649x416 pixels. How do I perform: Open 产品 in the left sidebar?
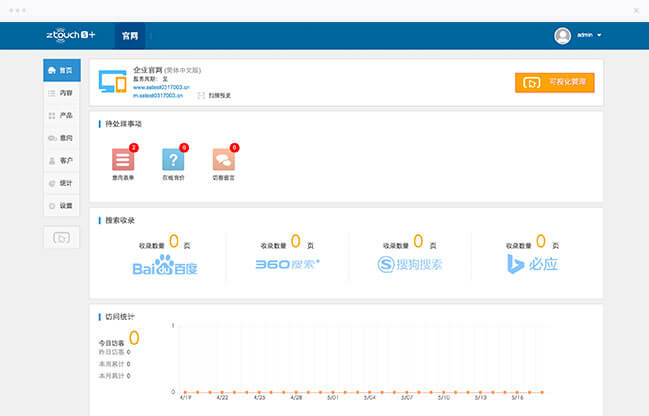(x=62, y=116)
